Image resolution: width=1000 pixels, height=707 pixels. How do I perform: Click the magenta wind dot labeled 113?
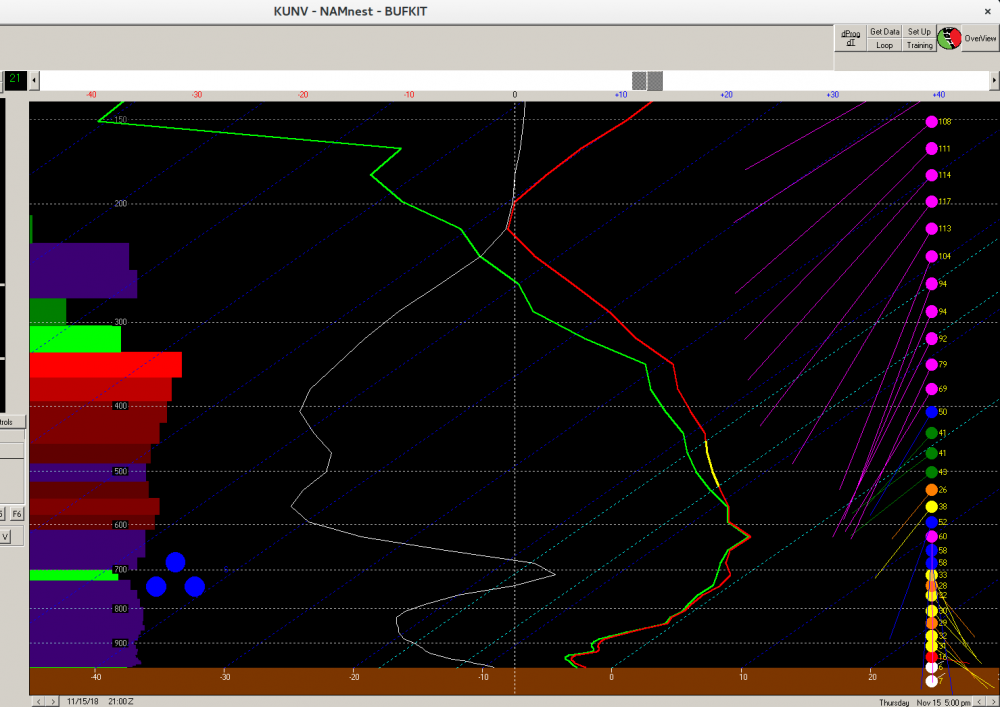(932, 229)
